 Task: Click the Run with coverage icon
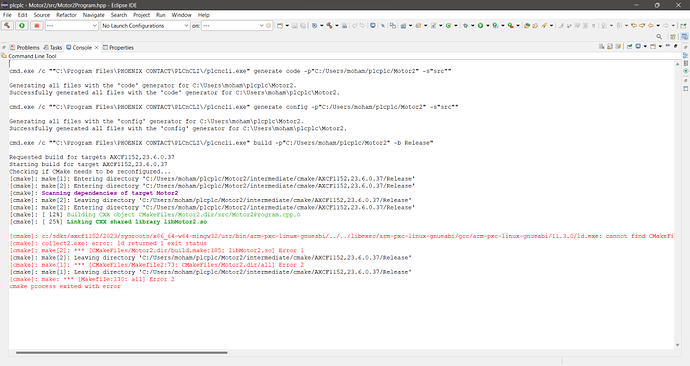point(495,26)
